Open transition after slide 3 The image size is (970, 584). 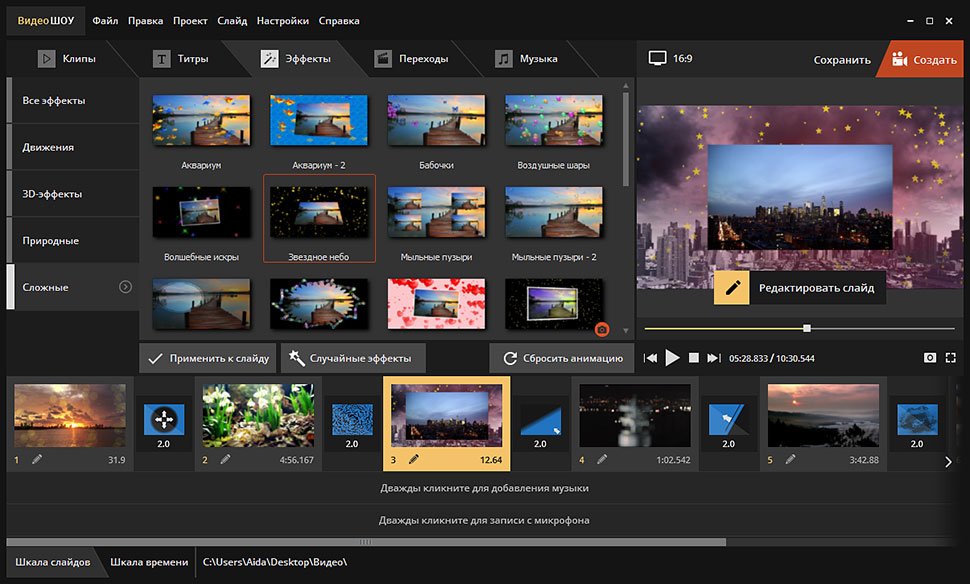coord(541,419)
